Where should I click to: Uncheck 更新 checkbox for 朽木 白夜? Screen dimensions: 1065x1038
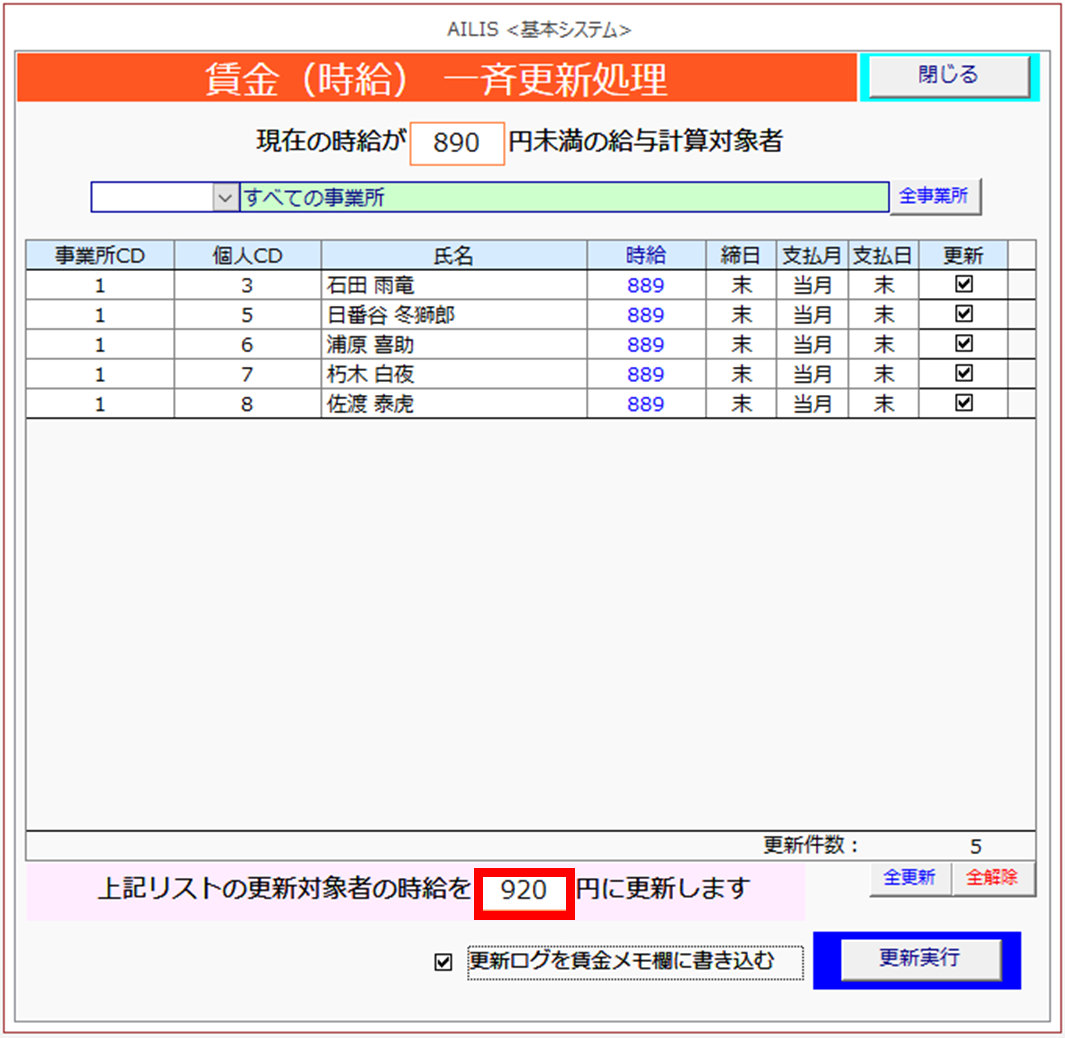click(x=964, y=374)
